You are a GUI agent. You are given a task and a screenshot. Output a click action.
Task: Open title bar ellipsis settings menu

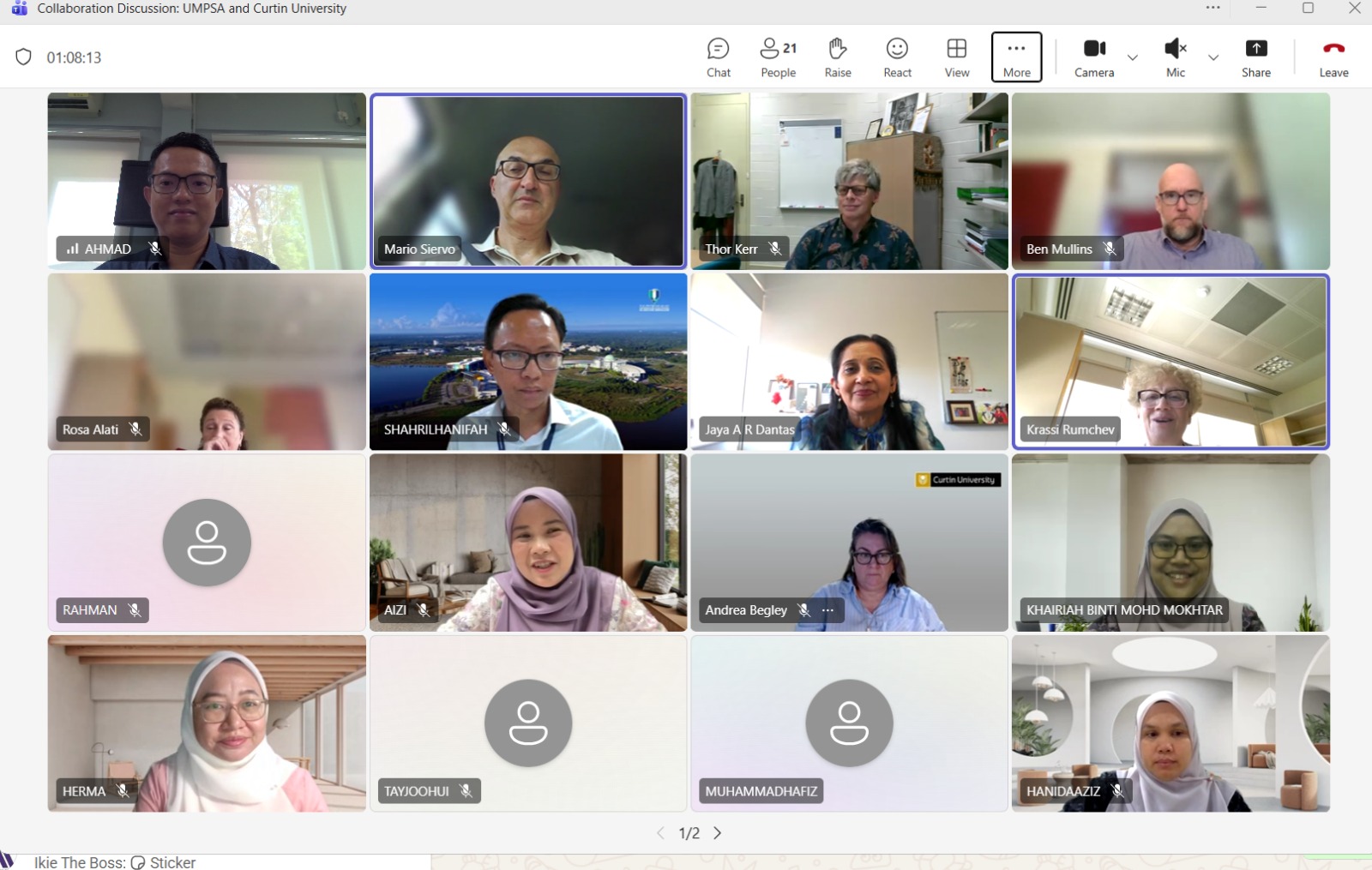coord(1213,9)
